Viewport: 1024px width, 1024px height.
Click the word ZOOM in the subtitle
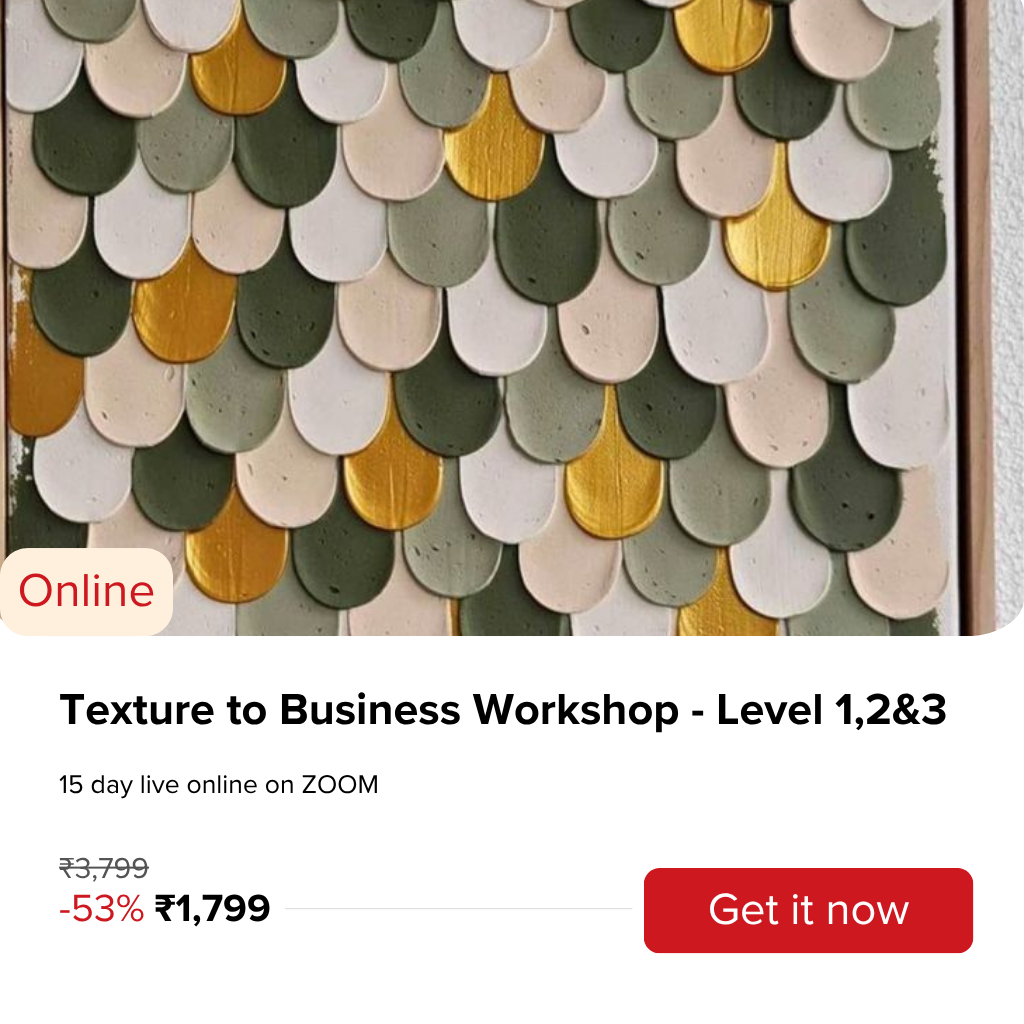(340, 785)
